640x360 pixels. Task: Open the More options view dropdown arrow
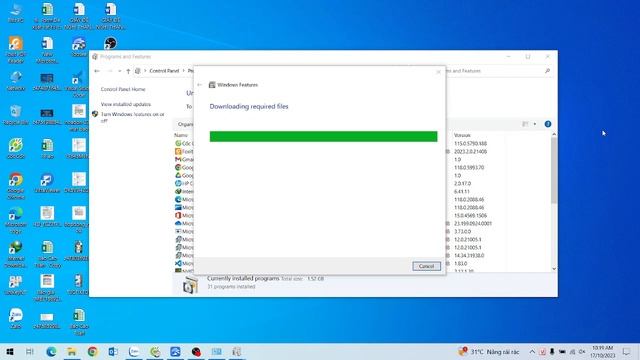tap(535, 124)
